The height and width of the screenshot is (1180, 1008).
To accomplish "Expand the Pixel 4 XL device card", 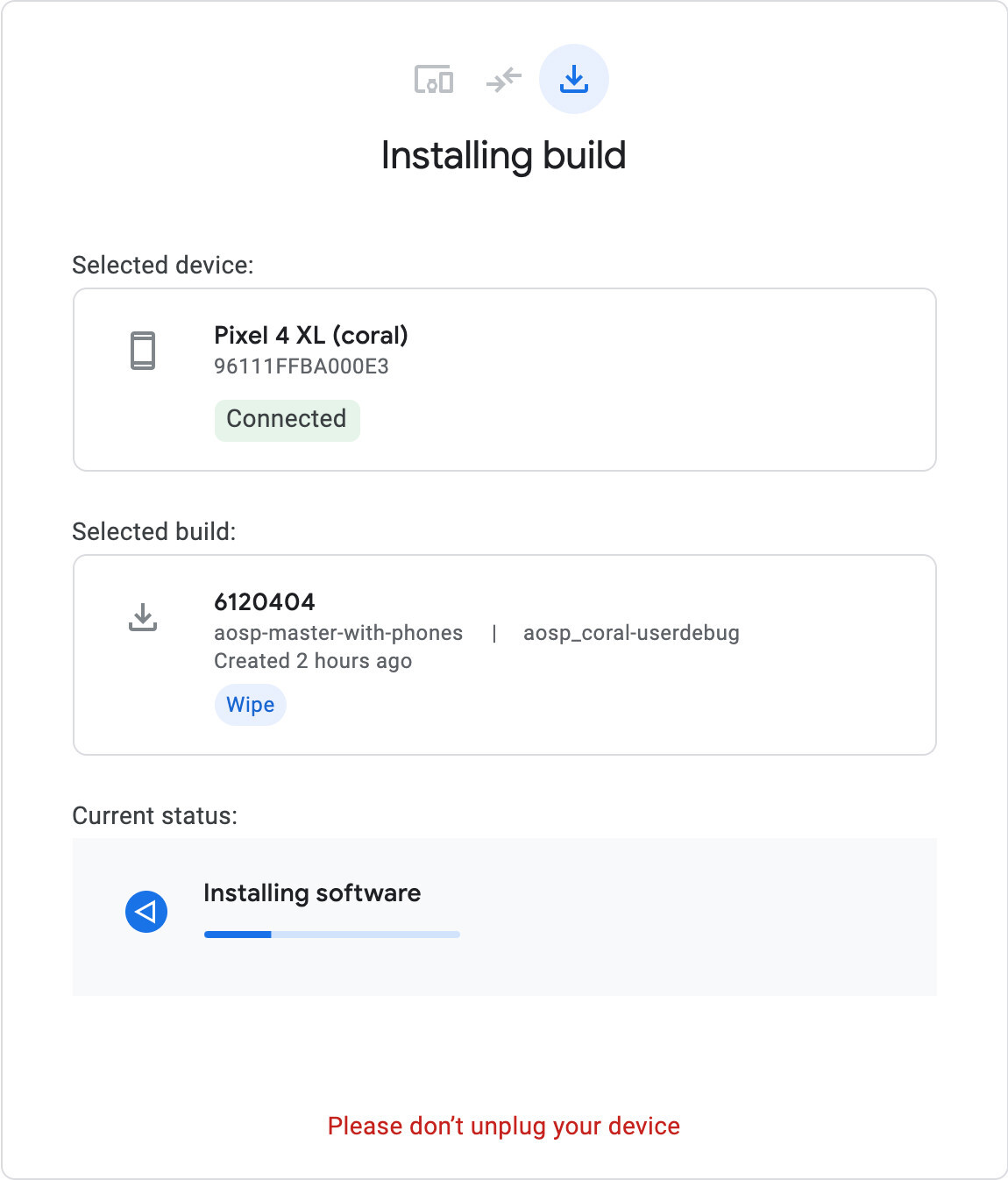I will [x=504, y=379].
